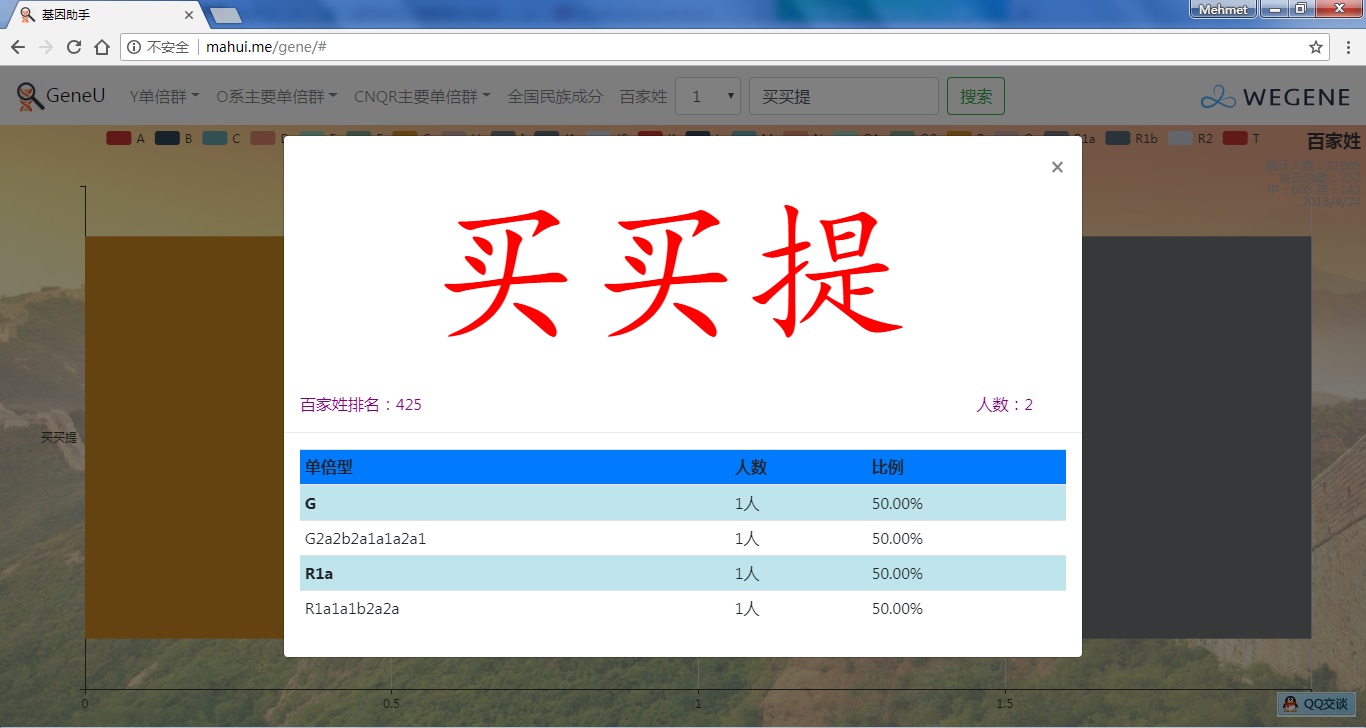Expand the Y单倍群 dropdown menu
This screenshot has width=1366, height=728.
click(165, 97)
